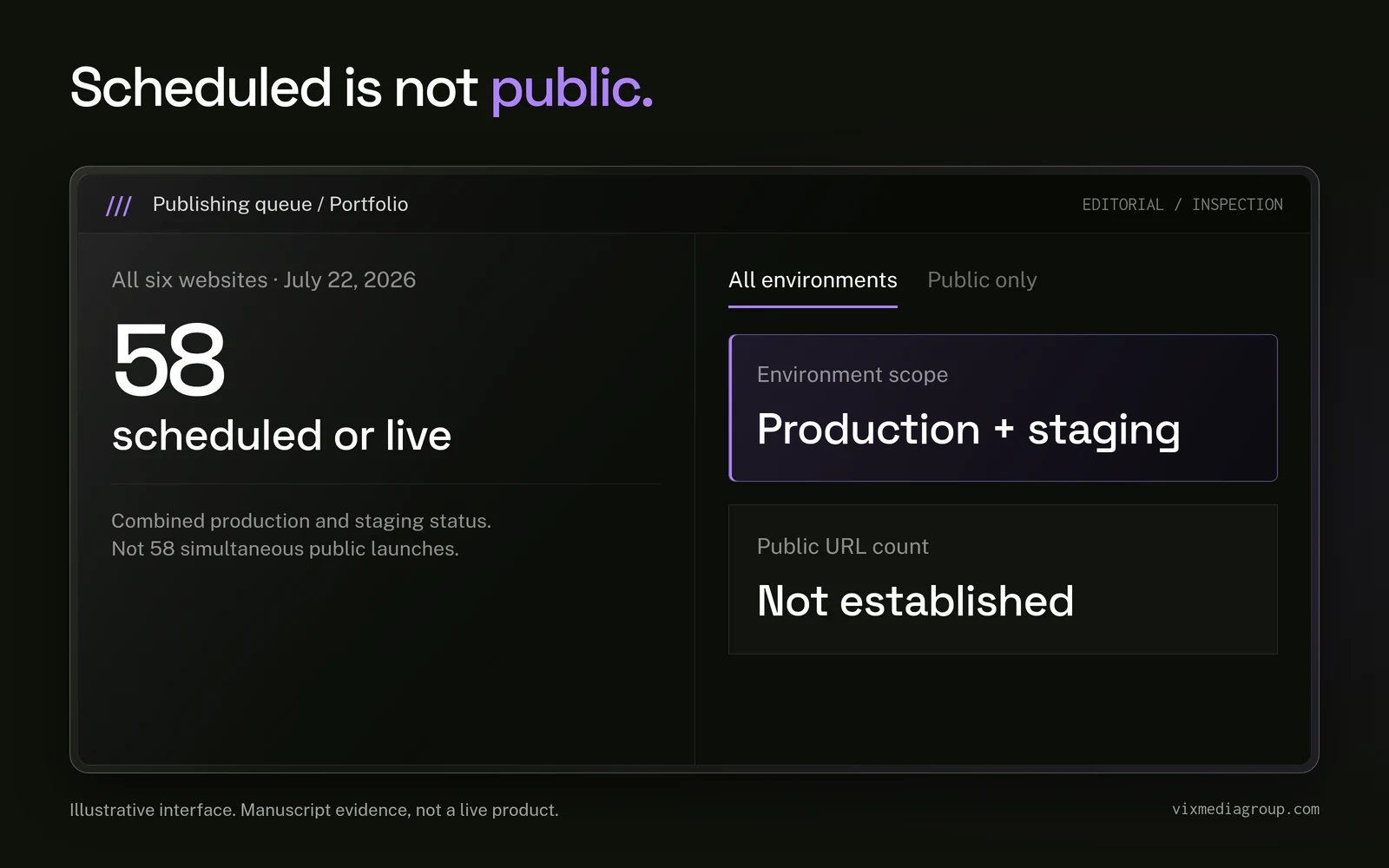Open Publishing queue / Portfolio breadcrumb
The image size is (1389, 868).
(x=280, y=204)
